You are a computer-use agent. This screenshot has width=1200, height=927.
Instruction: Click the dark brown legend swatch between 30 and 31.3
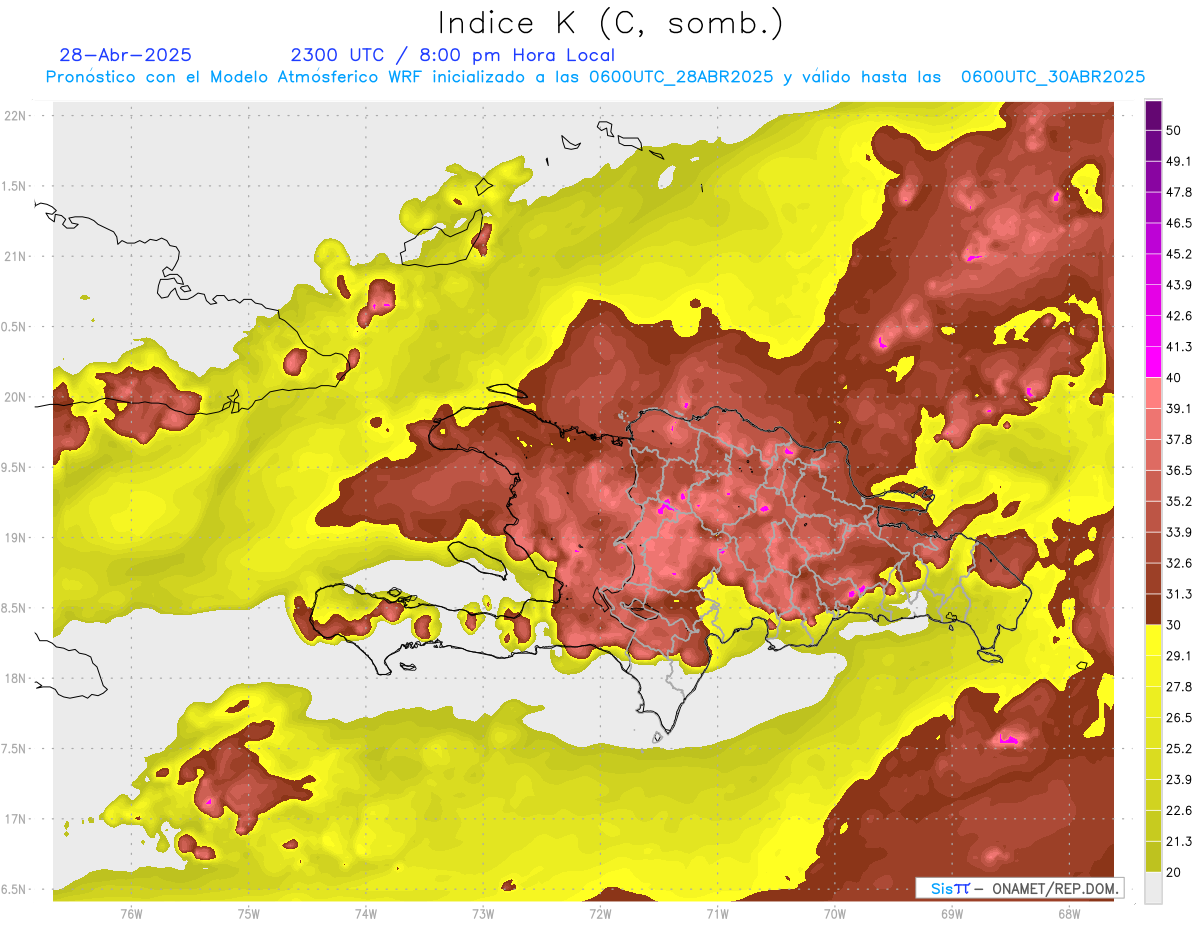(x=1153, y=609)
